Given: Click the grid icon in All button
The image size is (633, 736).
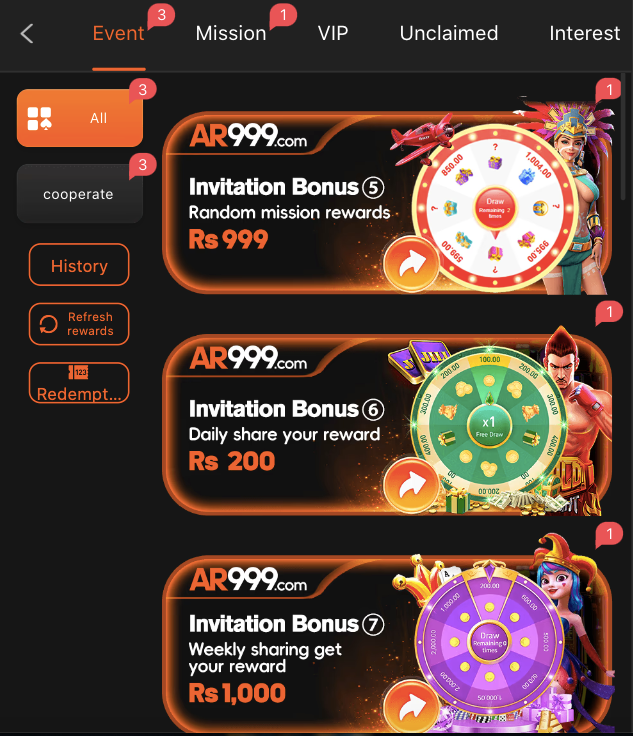Looking at the screenshot, I should pos(39,118).
